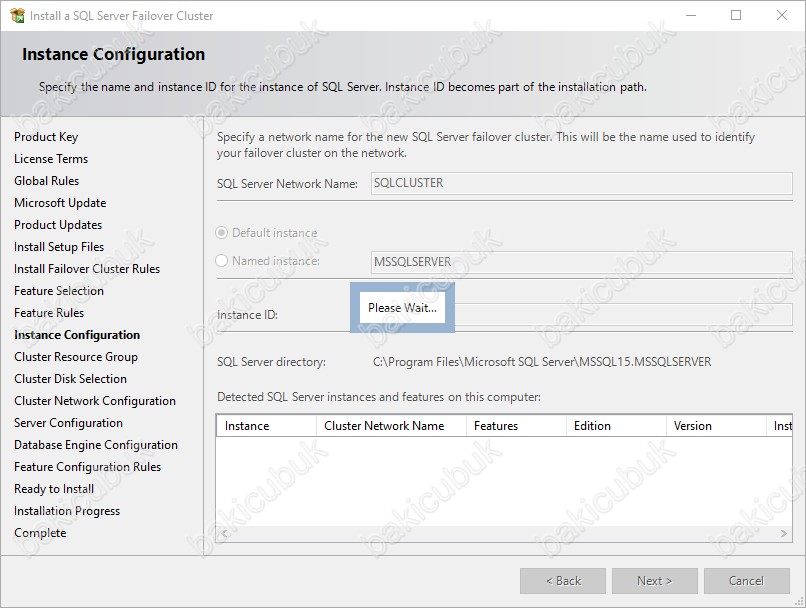
Task: Open the Server Configuration step
Action: click(68, 423)
